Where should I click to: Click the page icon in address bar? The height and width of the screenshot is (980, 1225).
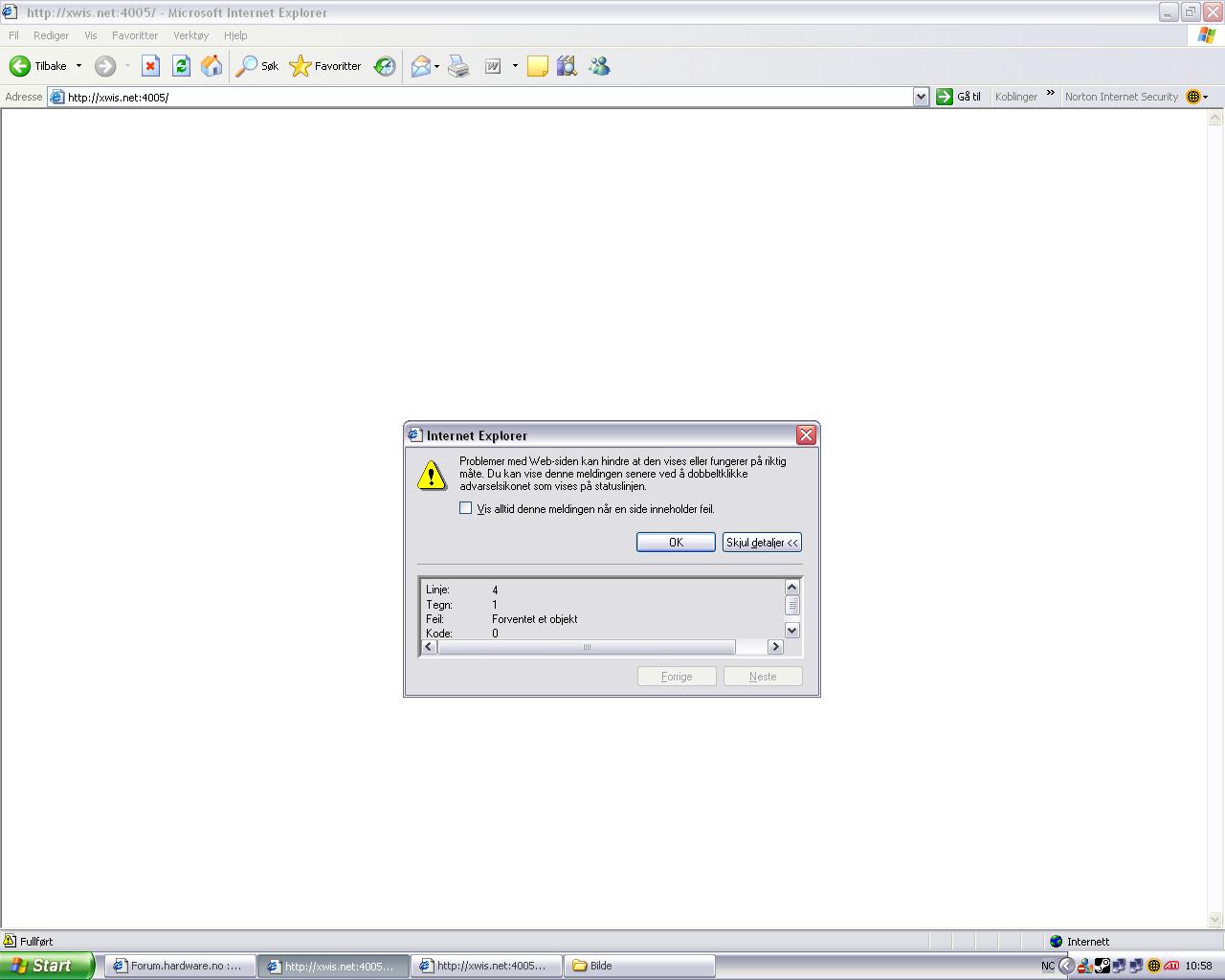(x=57, y=97)
